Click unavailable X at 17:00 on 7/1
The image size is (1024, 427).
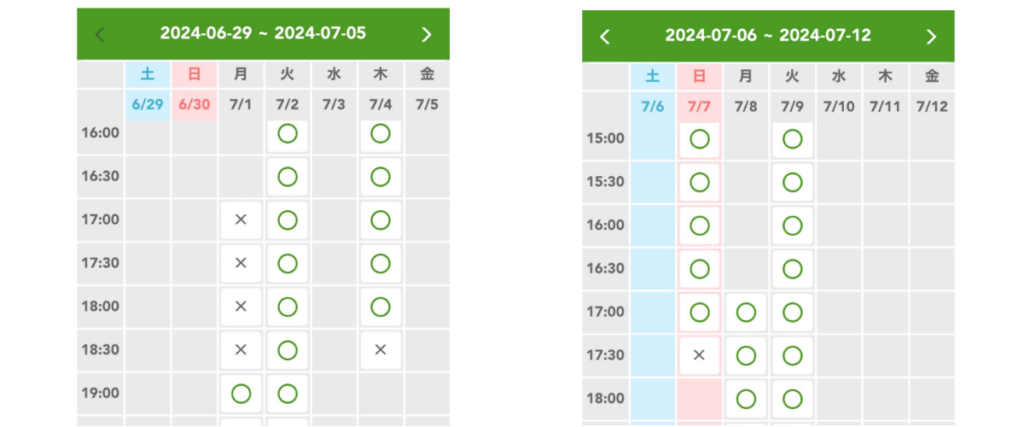tap(240, 220)
